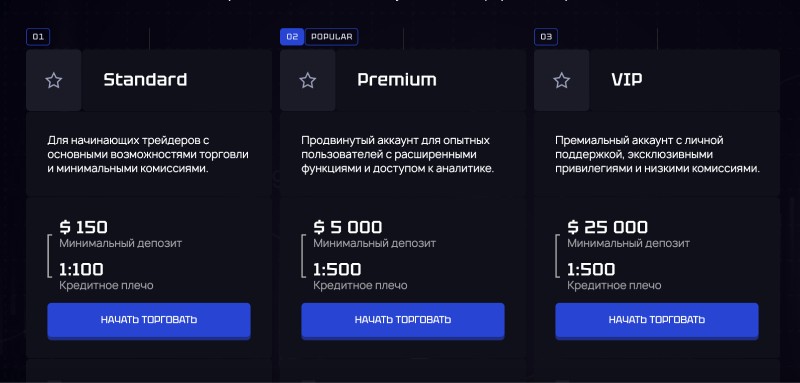This screenshot has width=800, height=383.
Task: Click the $ 5 000 minimum deposit amount
Action: click(348, 227)
